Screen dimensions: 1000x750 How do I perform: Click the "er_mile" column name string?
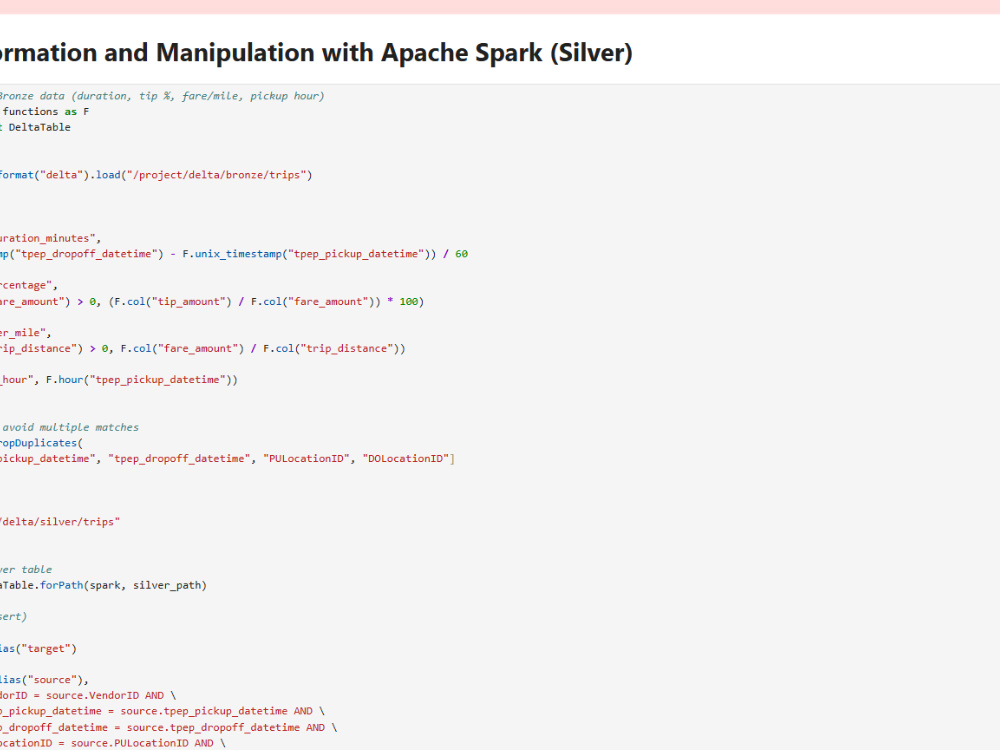(x=23, y=332)
